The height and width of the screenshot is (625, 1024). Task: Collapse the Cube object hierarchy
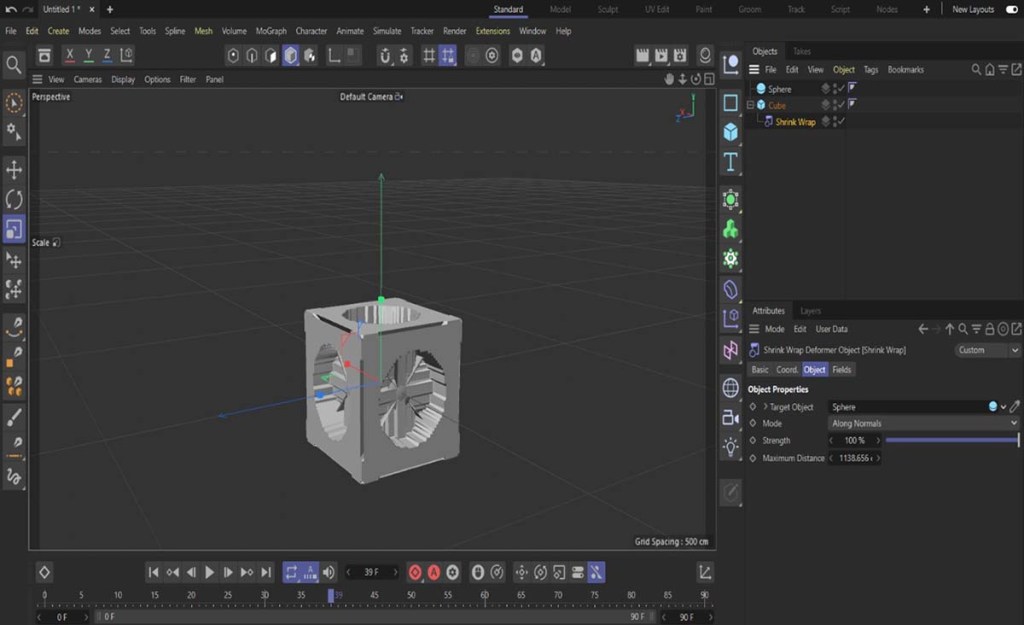[x=750, y=105]
